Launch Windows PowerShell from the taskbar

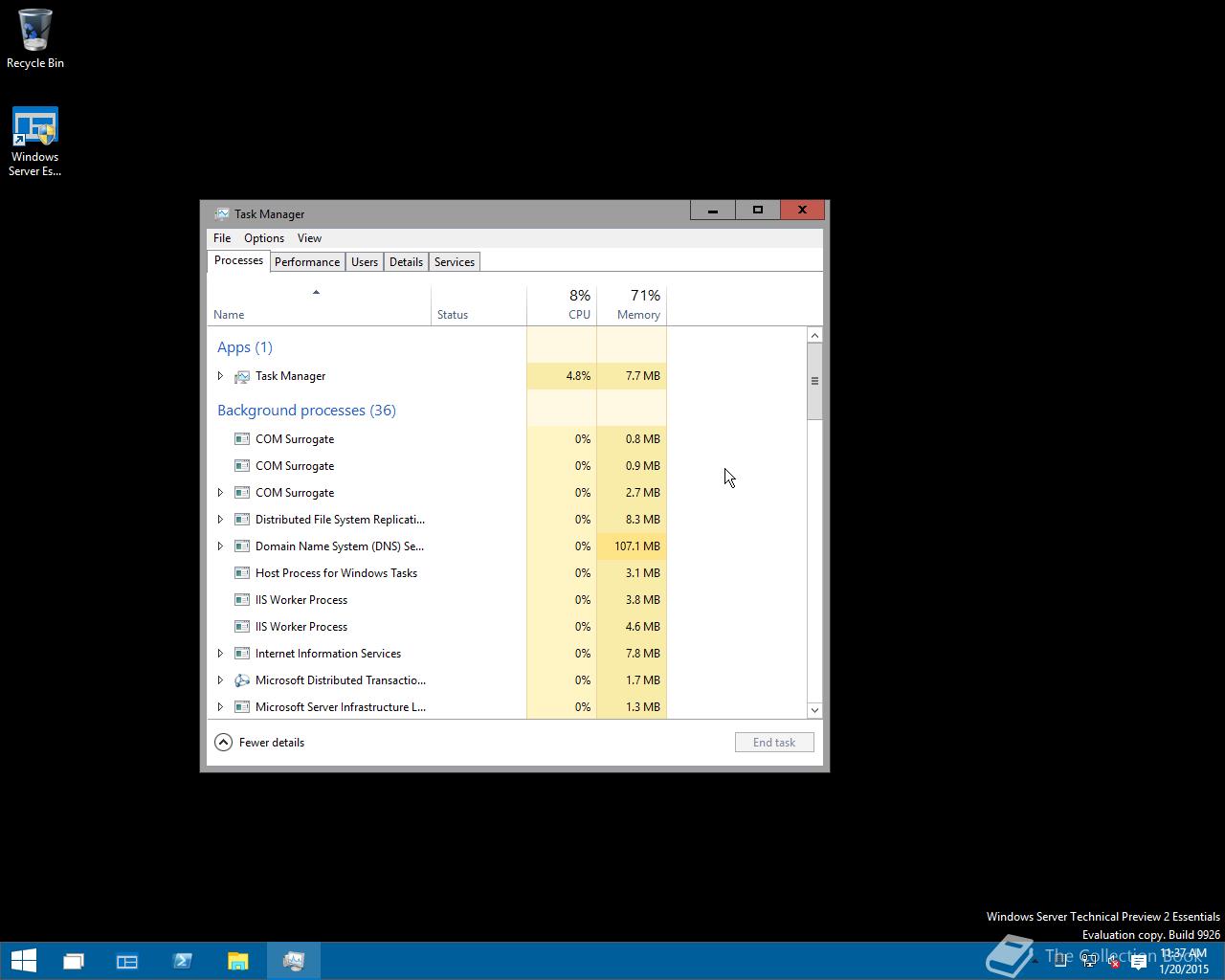tap(183, 961)
